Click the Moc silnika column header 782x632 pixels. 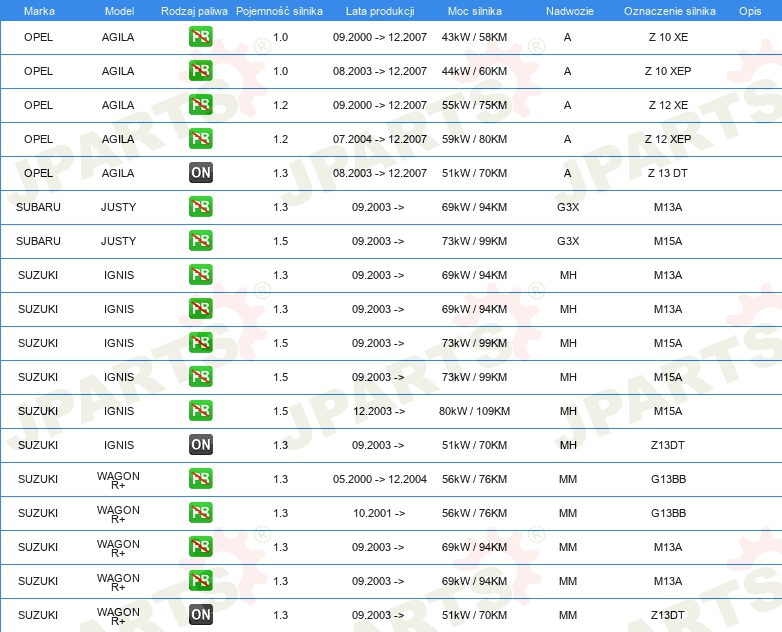tap(474, 11)
